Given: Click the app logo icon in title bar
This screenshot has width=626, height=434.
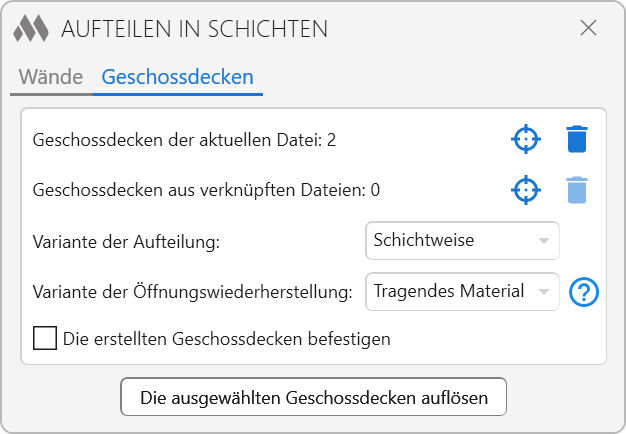Looking at the screenshot, I should click(x=32, y=28).
